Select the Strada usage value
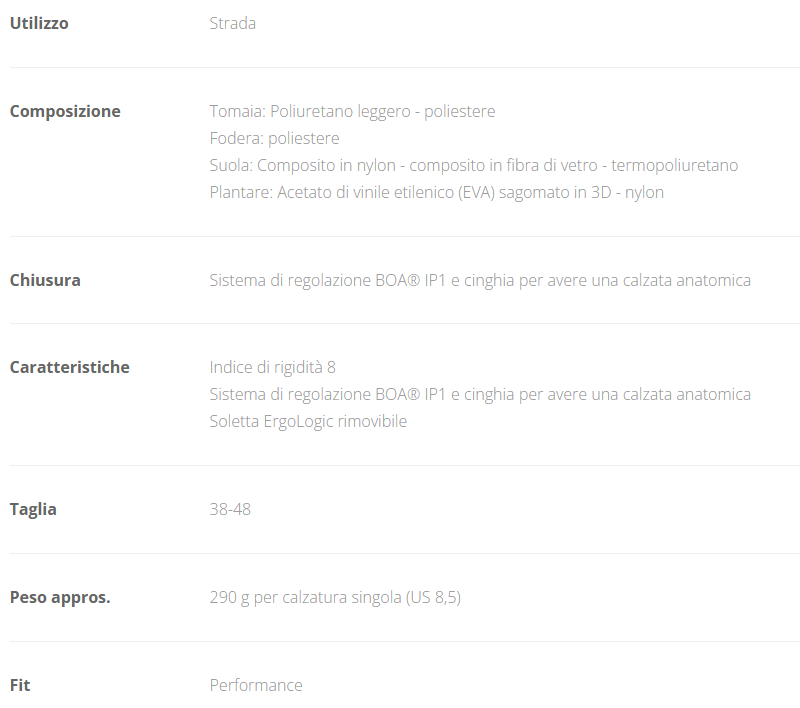This screenshot has height=708, width=800. pyautogui.click(x=232, y=23)
